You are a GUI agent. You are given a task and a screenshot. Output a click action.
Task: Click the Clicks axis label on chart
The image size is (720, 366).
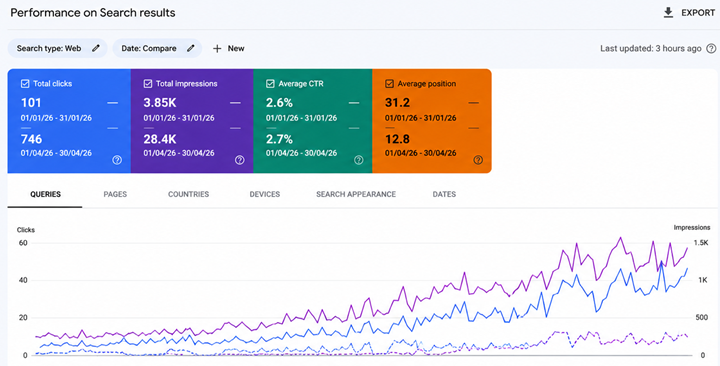[26, 230]
